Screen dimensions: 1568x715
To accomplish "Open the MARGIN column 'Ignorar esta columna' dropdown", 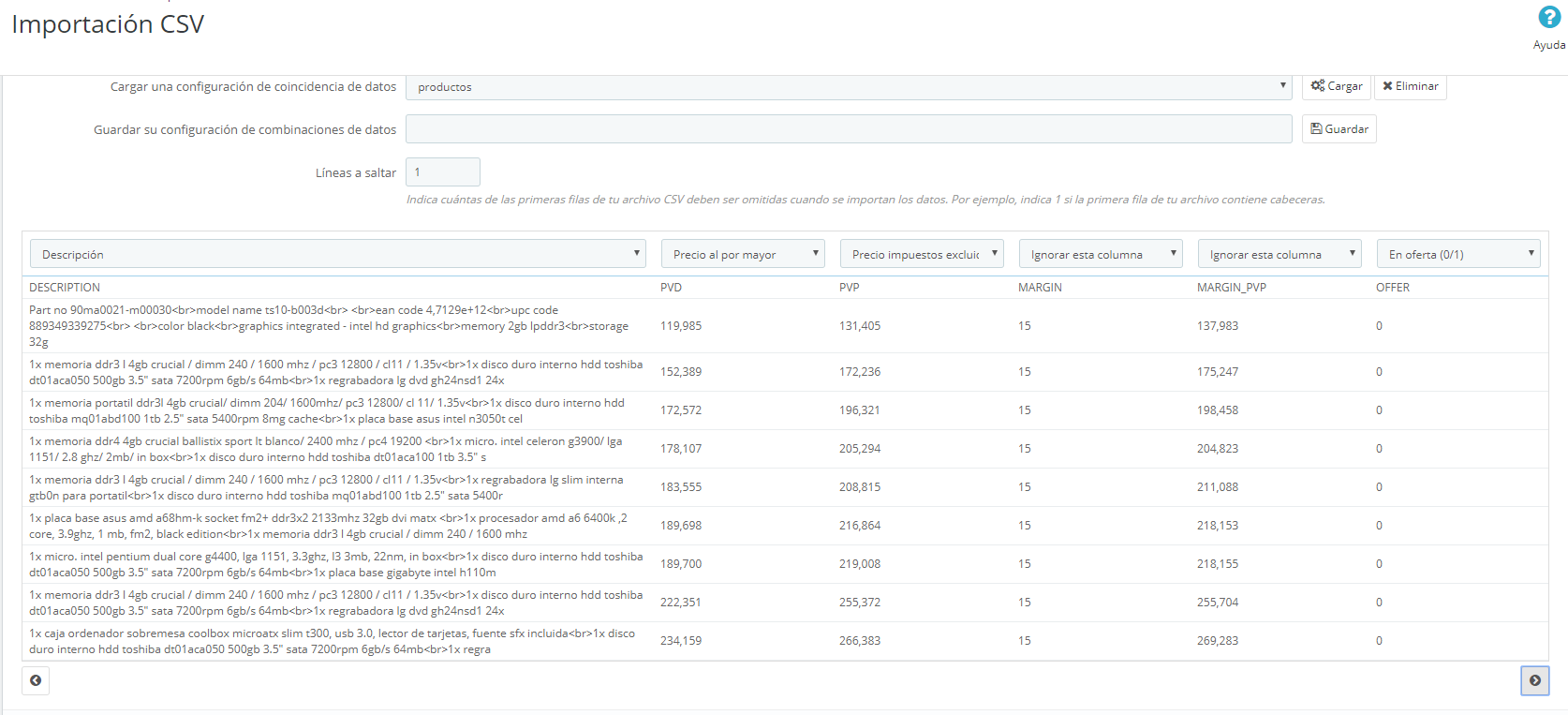I will [1101, 254].
